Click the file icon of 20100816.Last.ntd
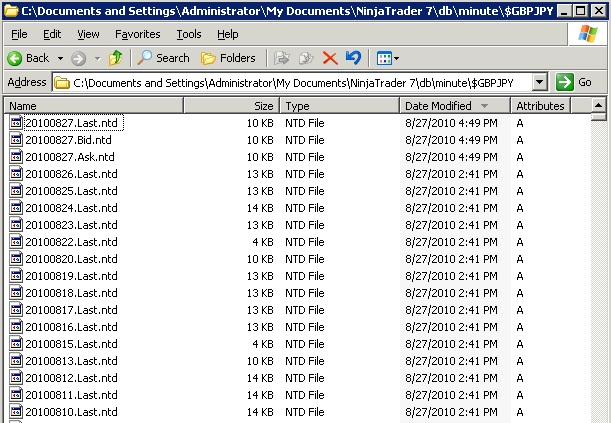This screenshot has height=423, width=611. 16,327
